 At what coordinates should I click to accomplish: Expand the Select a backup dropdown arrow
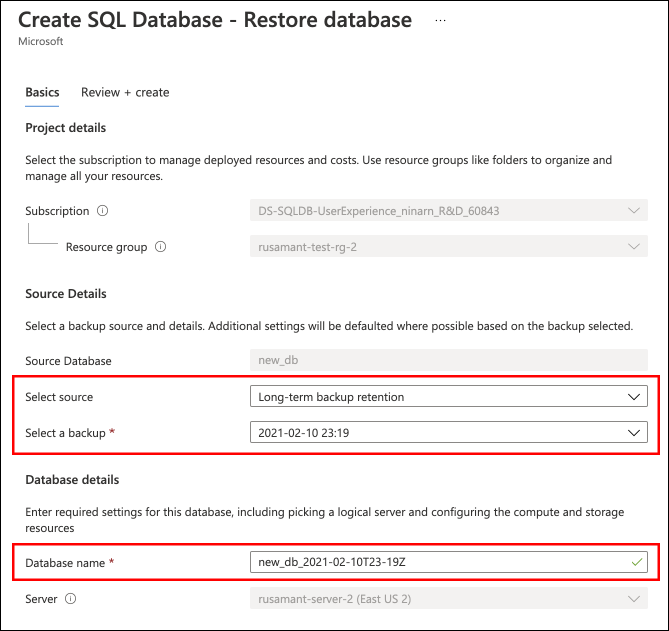632,432
